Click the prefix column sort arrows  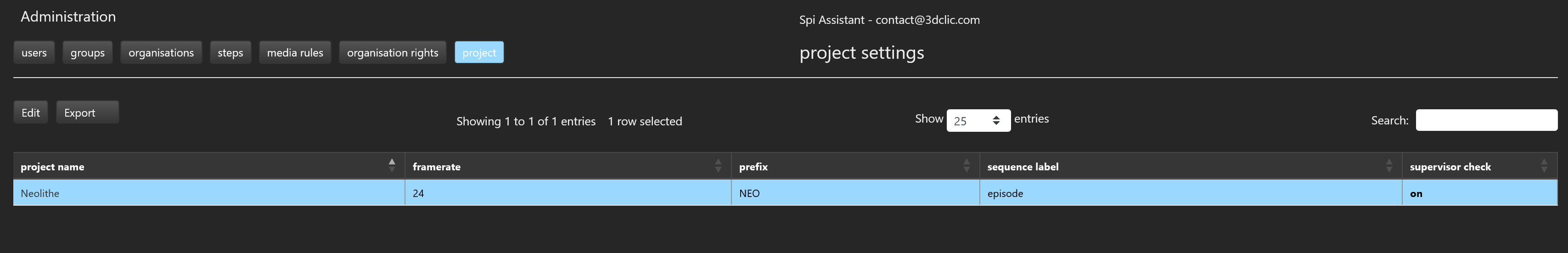[x=967, y=165]
